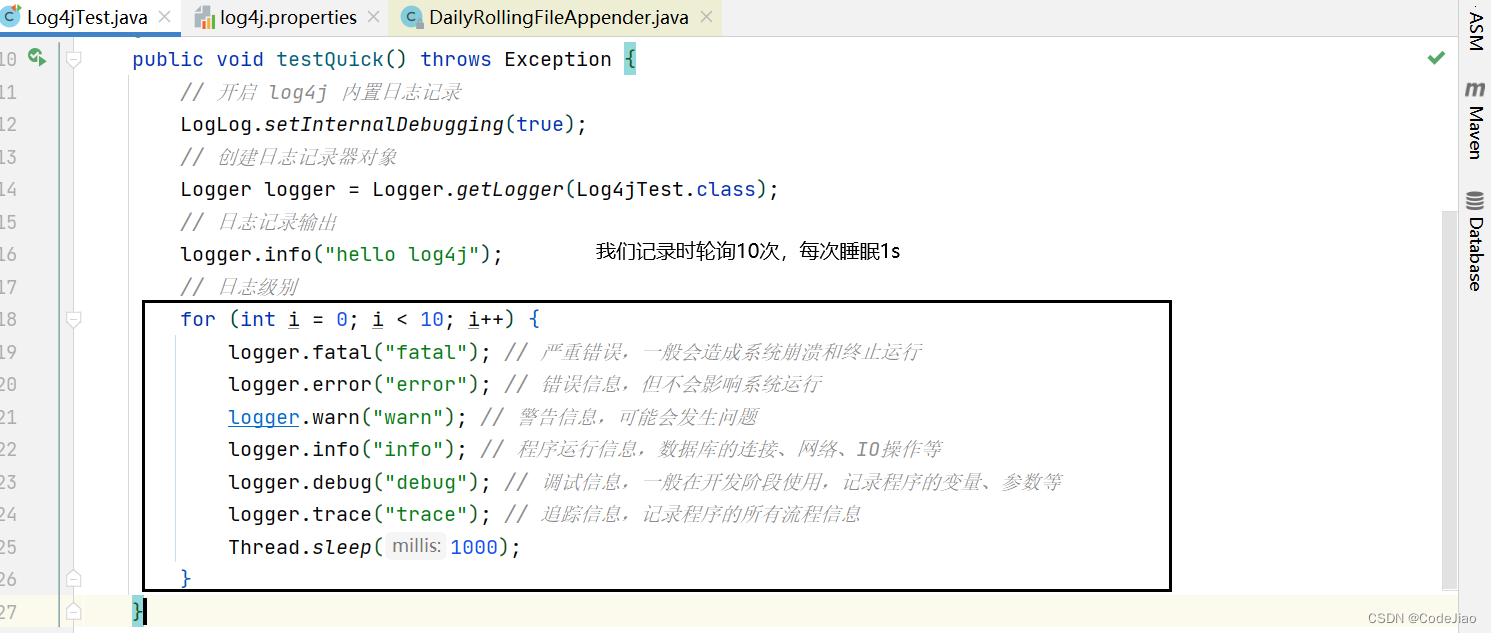Click the Exception type in the method signature
Viewport: 1491px width, 633px height.
[558, 59]
